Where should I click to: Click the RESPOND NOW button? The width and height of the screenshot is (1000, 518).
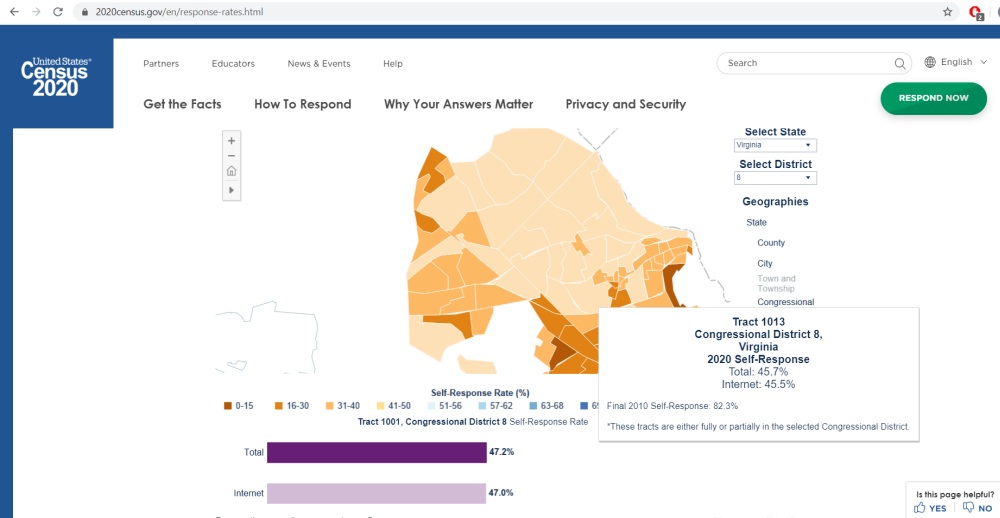click(x=933, y=98)
